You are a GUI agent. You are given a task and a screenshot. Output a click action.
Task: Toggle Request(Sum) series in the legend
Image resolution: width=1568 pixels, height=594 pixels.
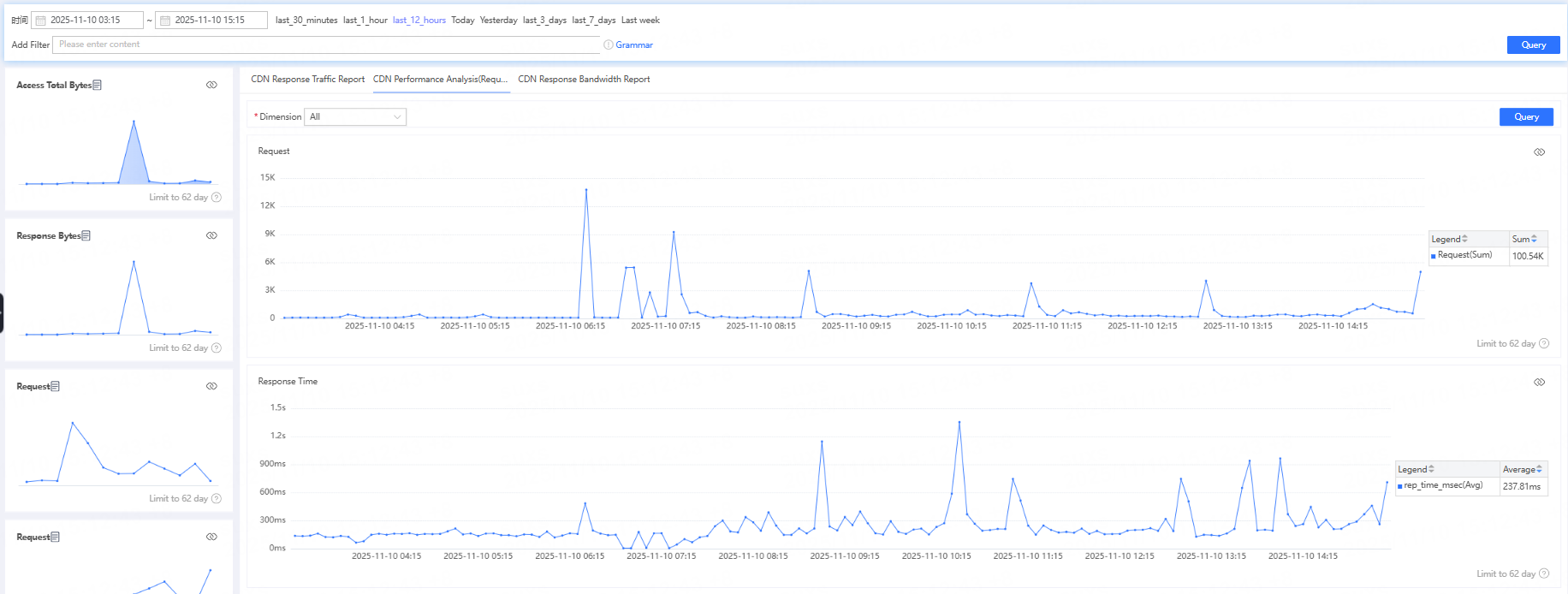[1464, 255]
